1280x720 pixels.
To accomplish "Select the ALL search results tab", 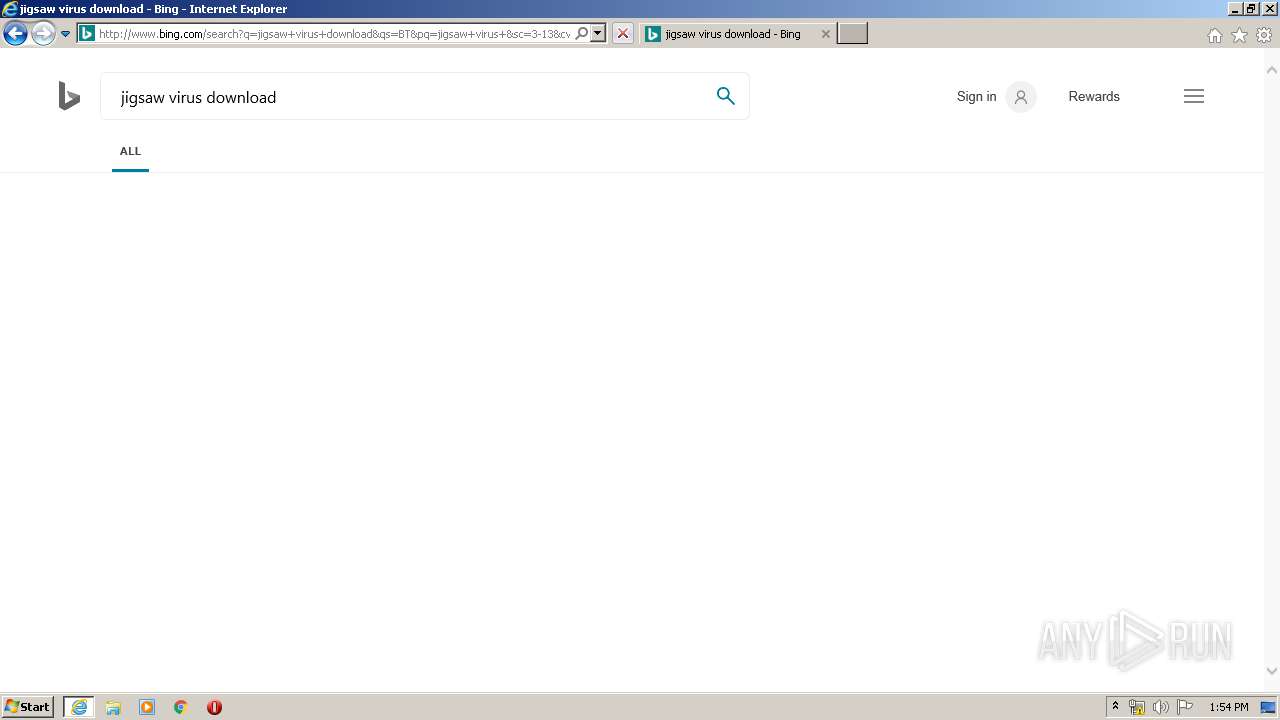I will pyautogui.click(x=130, y=151).
